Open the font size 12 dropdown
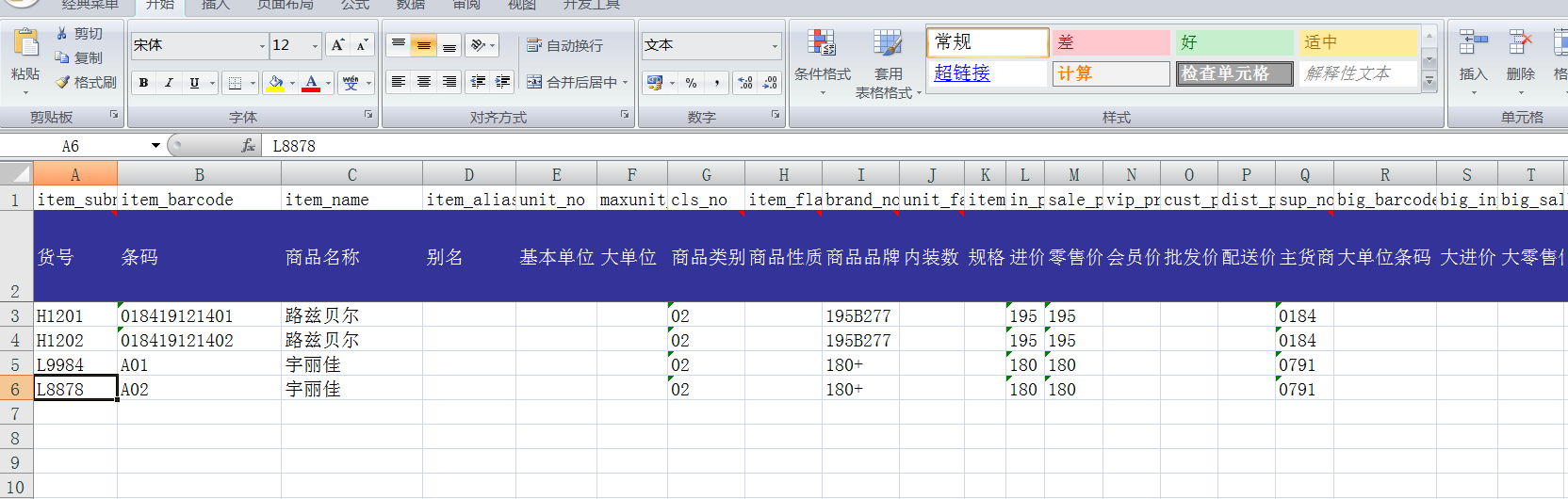 pyautogui.click(x=315, y=45)
